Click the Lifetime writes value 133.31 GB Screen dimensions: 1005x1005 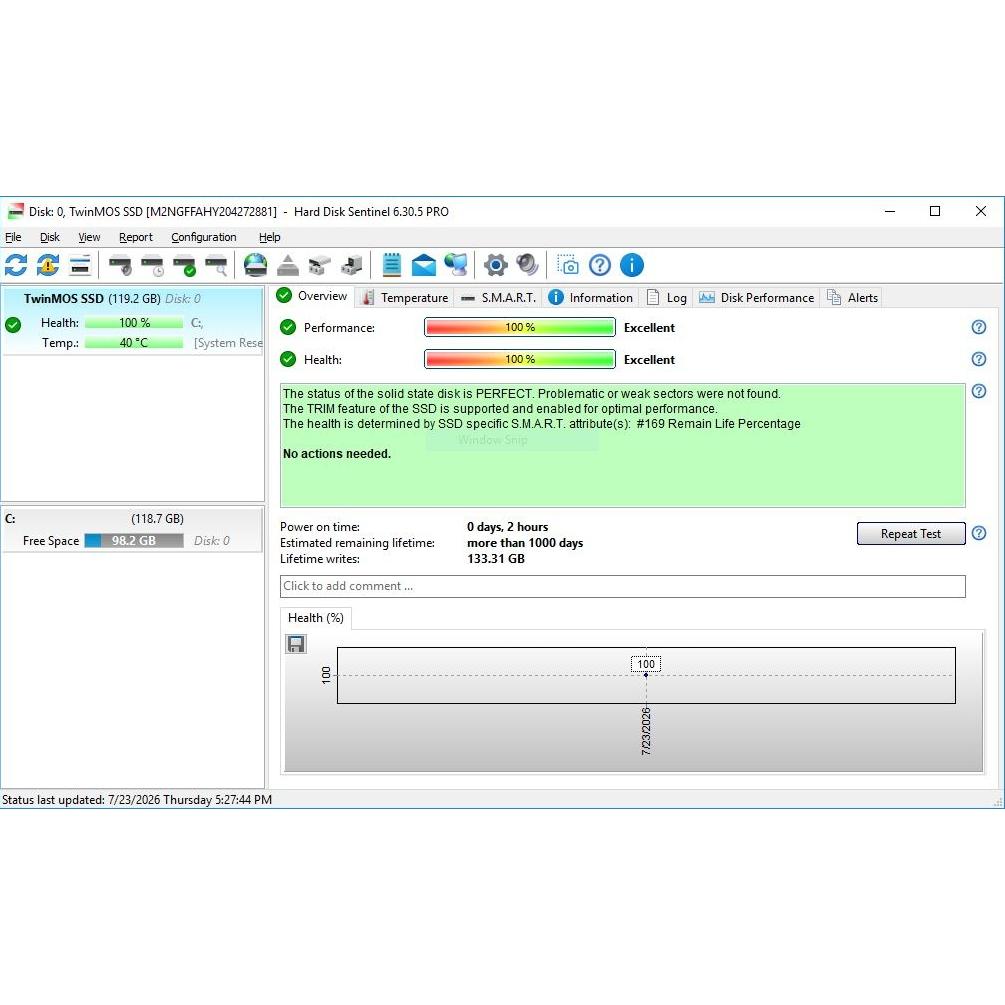coord(496,559)
